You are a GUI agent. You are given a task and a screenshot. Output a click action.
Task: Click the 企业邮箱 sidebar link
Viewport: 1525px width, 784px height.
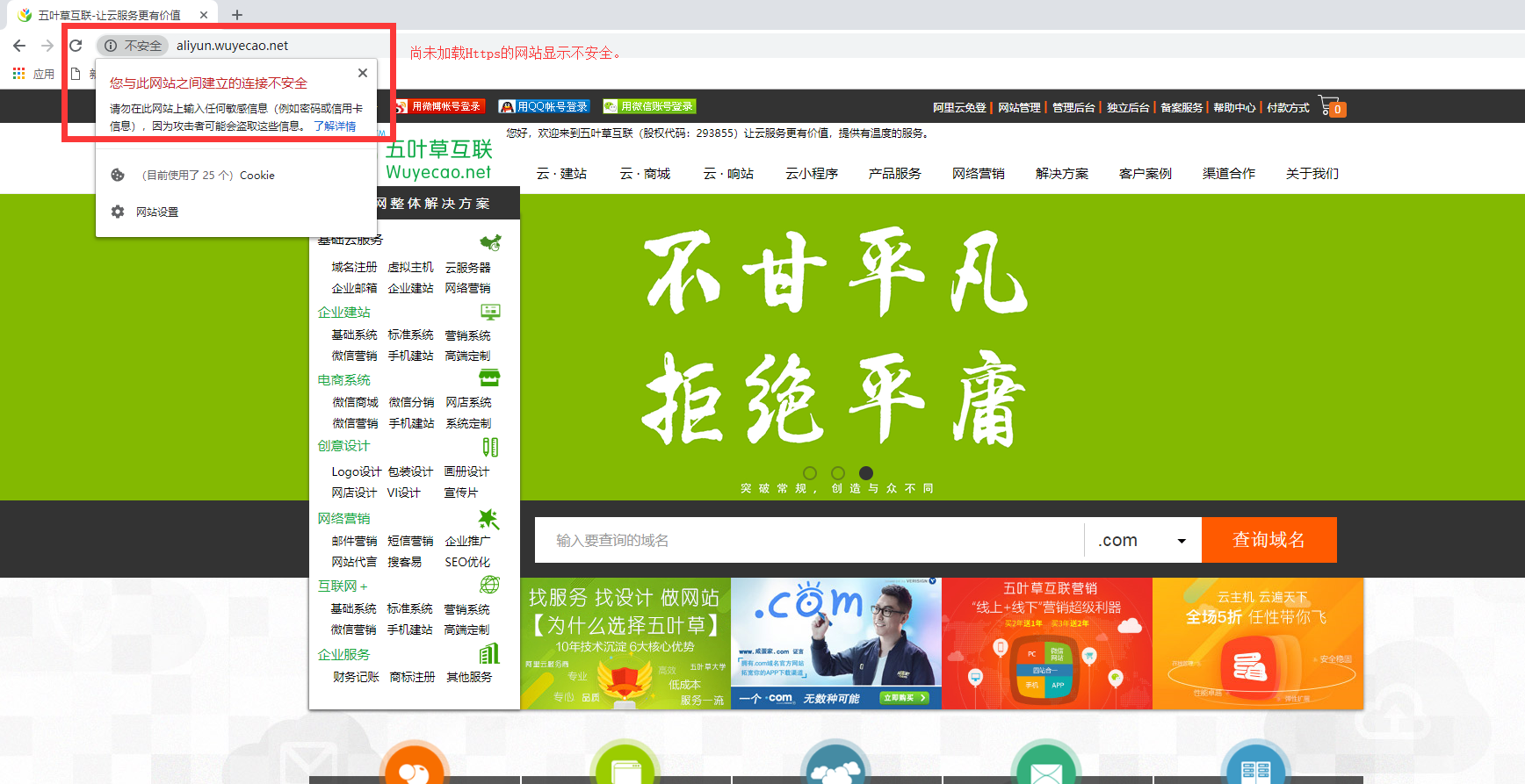[x=354, y=288]
